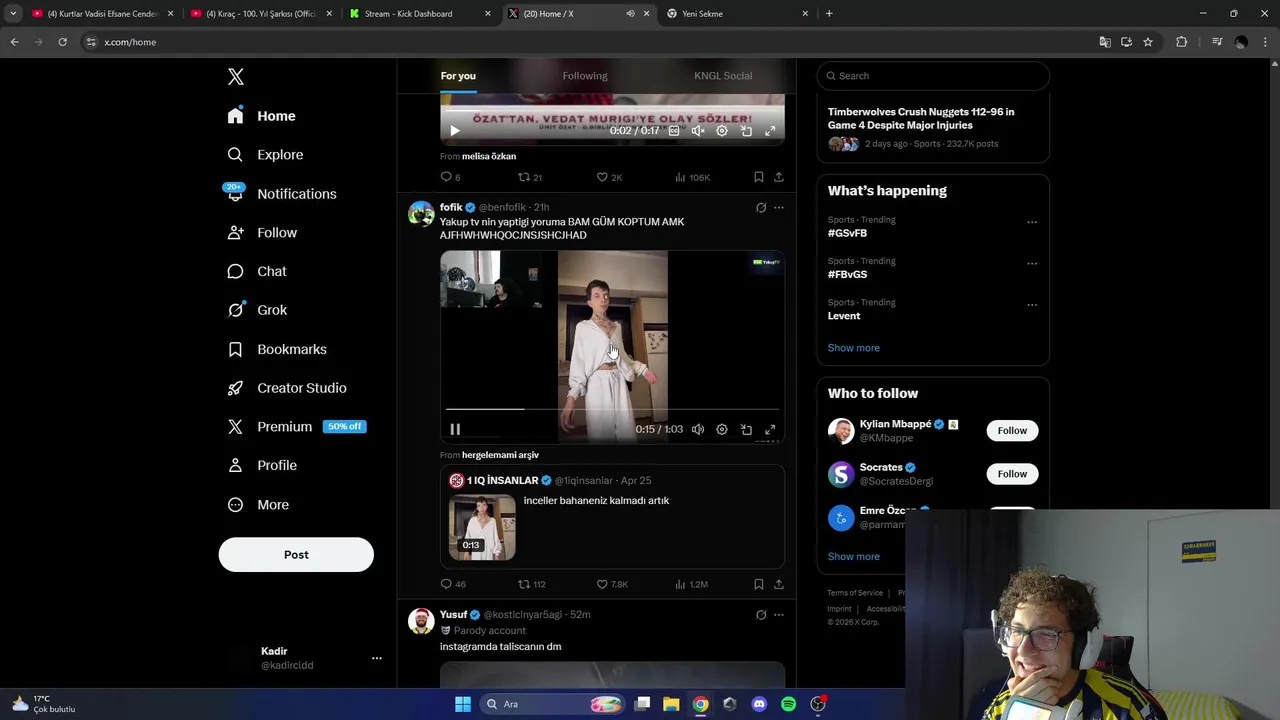Open the #GSvFB trending topic
This screenshot has width=1280, height=720.
click(847, 233)
